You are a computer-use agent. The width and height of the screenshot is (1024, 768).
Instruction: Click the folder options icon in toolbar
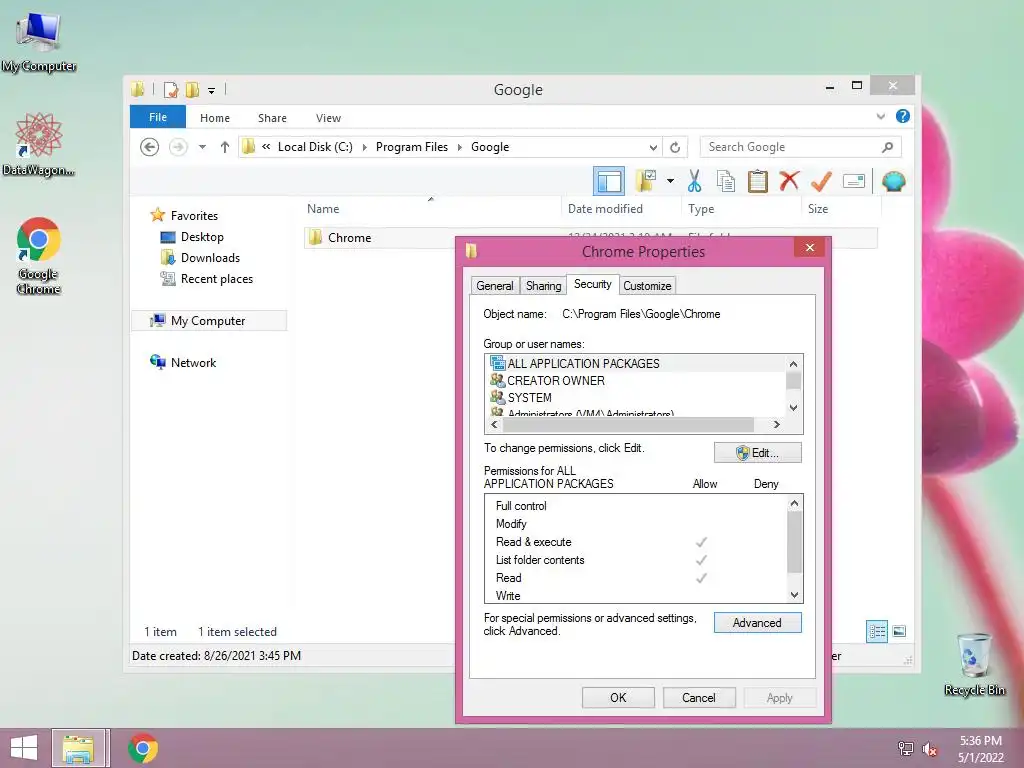[646, 181]
